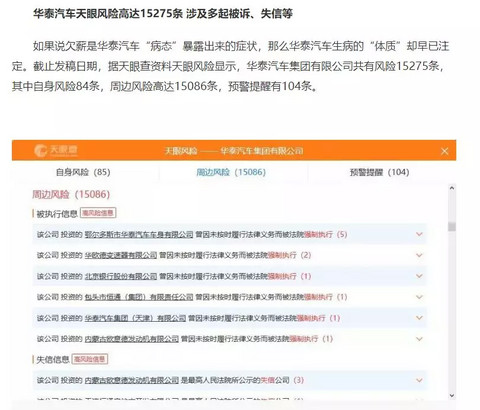Close the 天眼风险 popup with X
The width and height of the screenshot is (480, 410).
444,151
